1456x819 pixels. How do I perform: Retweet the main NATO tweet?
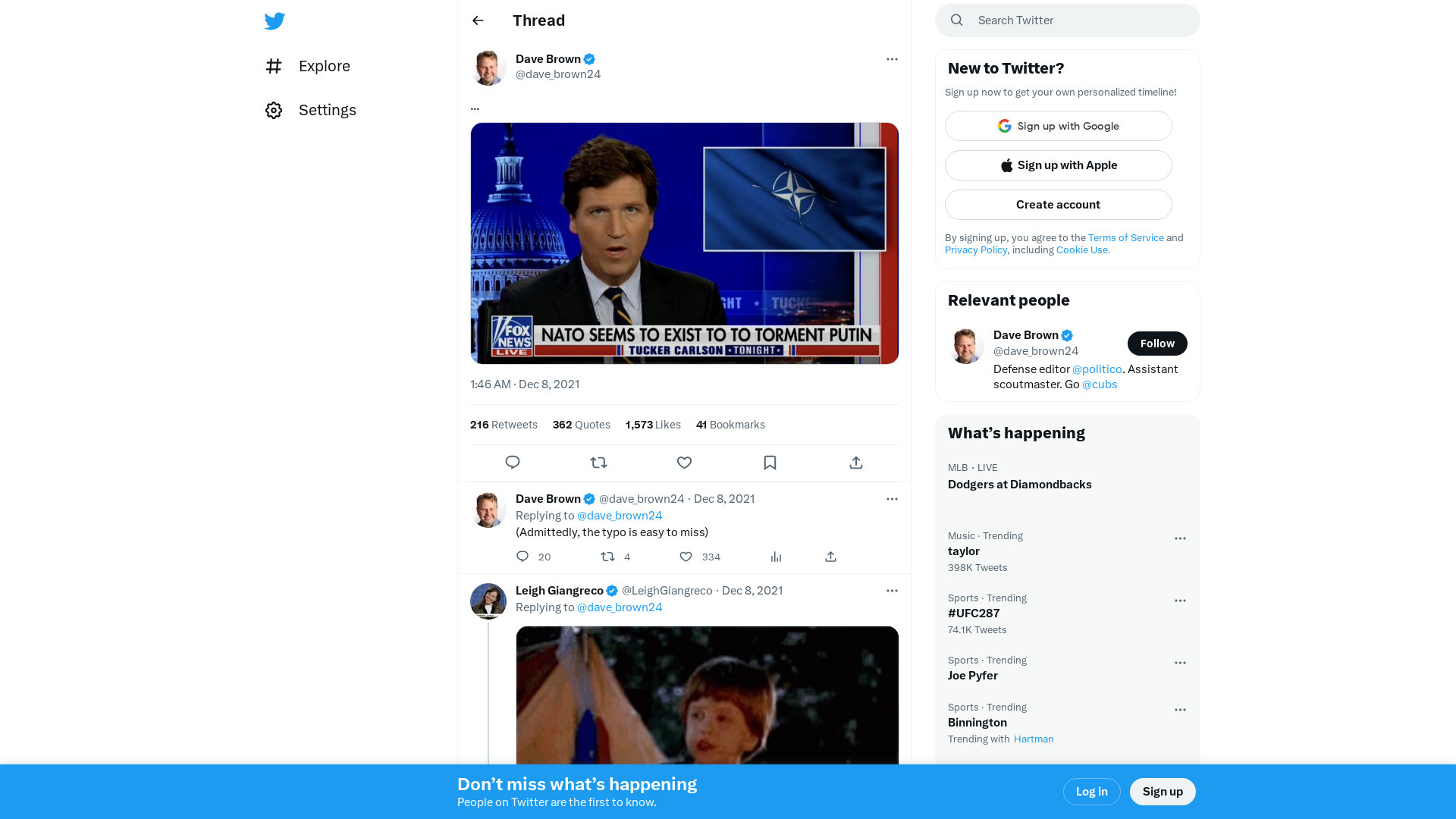click(598, 463)
